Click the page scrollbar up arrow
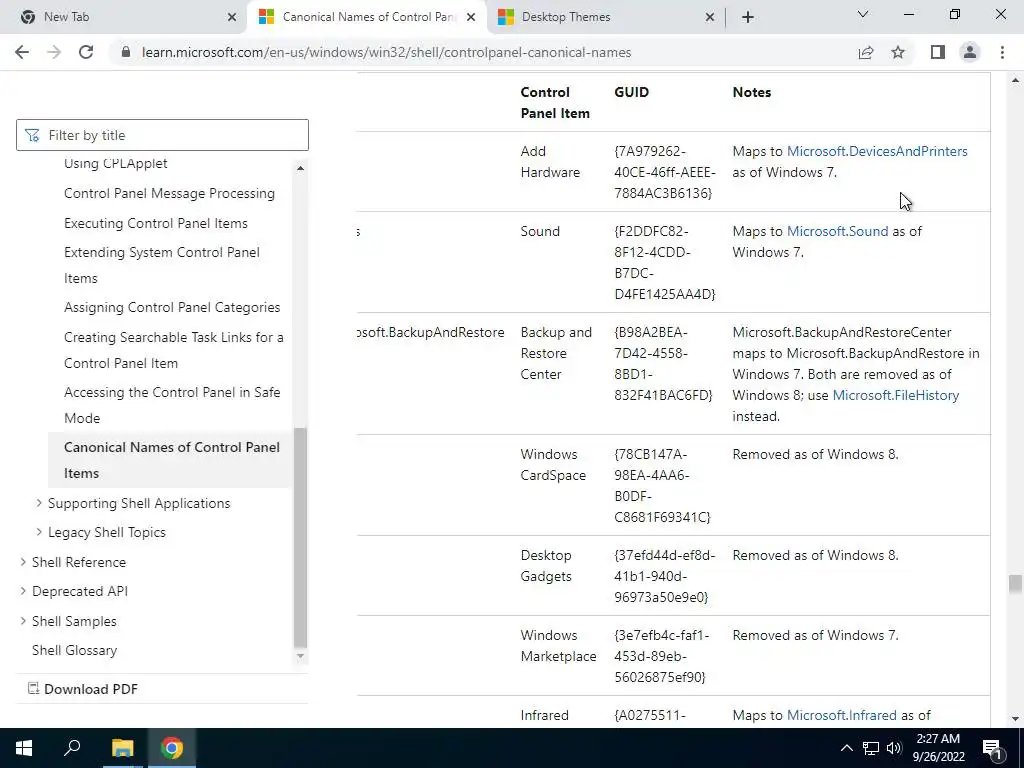Image resolution: width=1024 pixels, height=768 pixels. (1015, 80)
